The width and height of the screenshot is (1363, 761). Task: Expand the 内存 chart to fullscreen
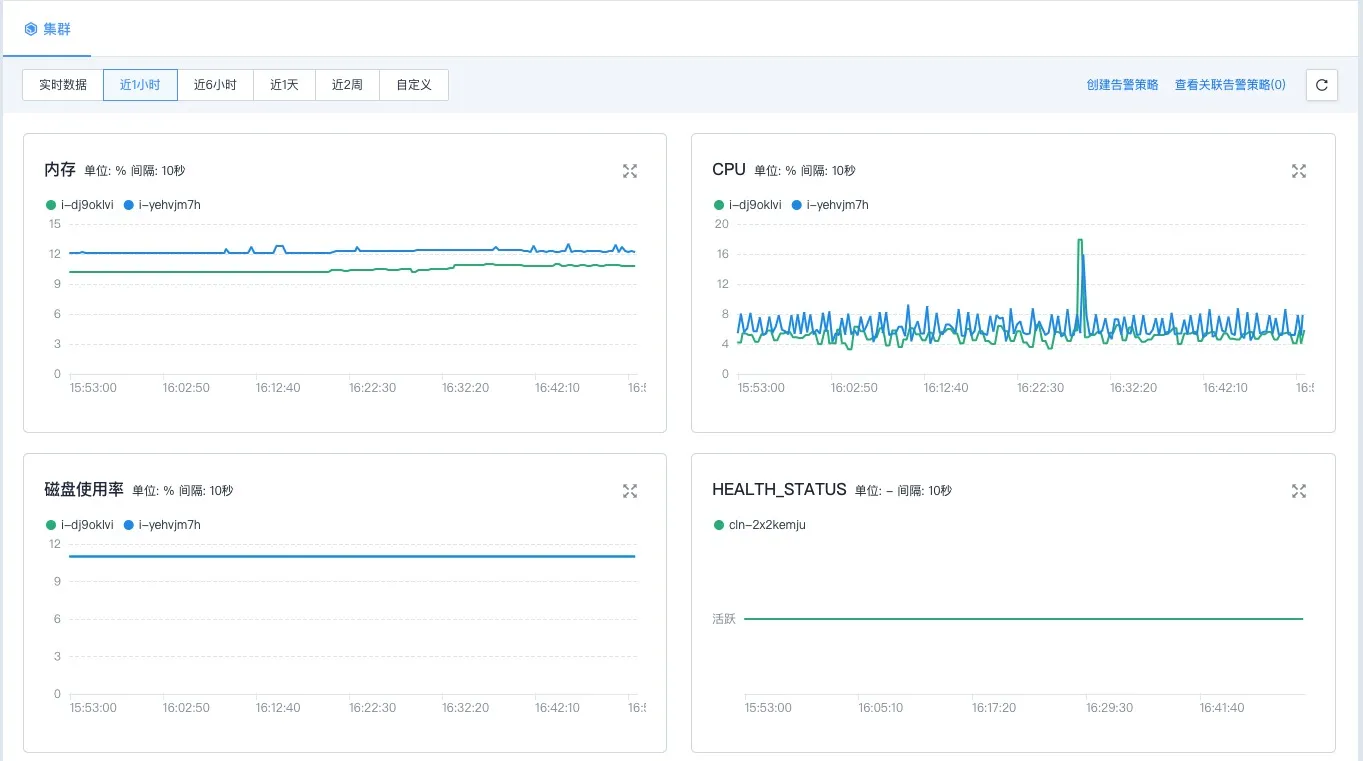pos(630,171)
